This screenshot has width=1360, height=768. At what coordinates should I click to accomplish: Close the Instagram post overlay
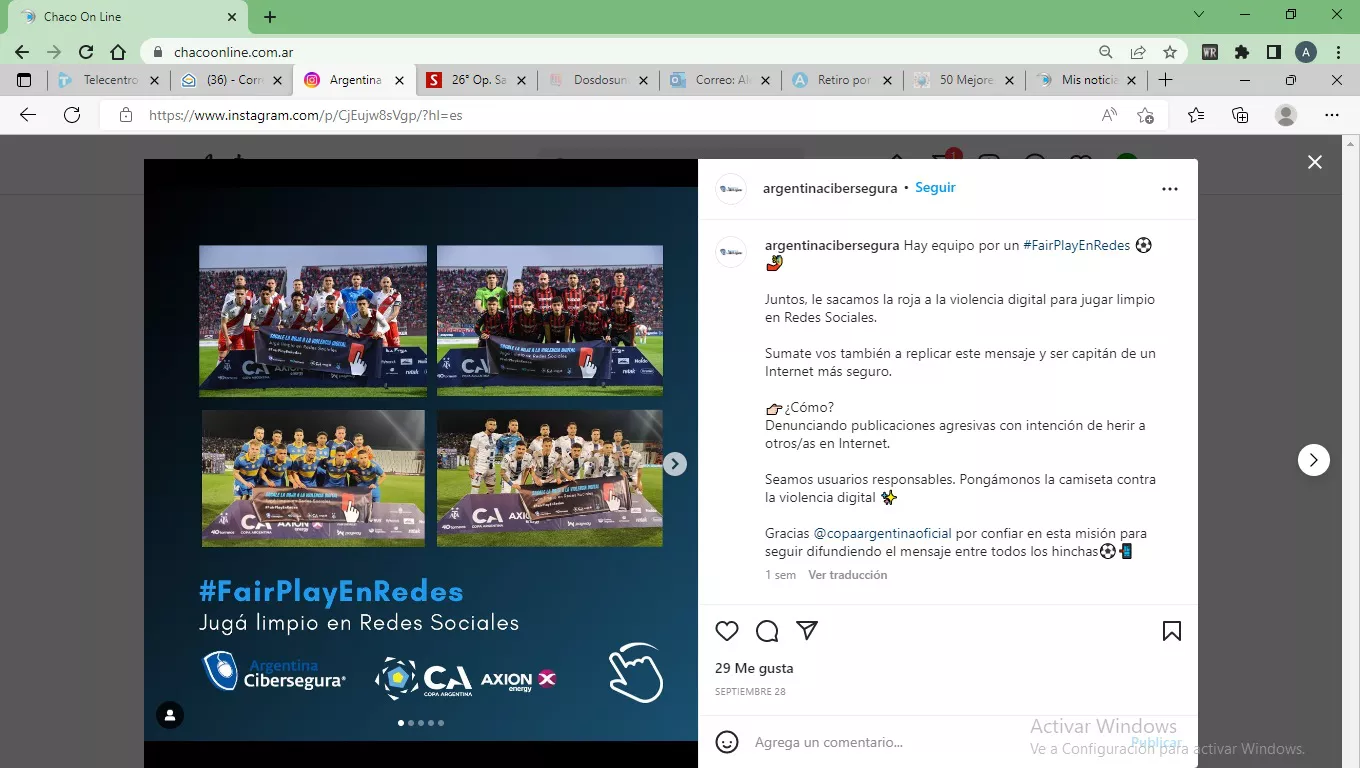(1314, 162)
